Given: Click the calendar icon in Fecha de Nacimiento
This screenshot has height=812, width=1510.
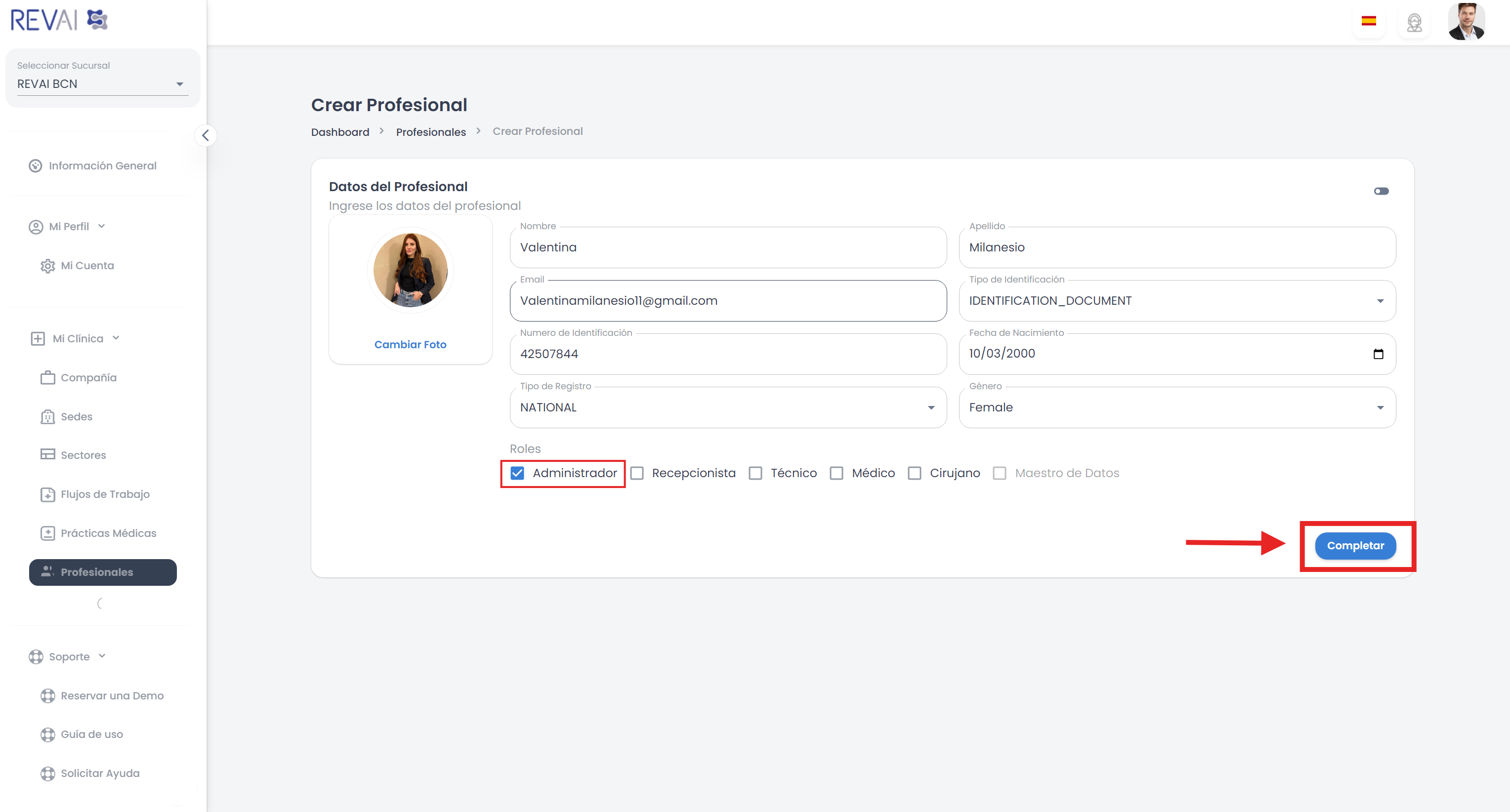Looking at the screenshot, I should point(1378,354).
